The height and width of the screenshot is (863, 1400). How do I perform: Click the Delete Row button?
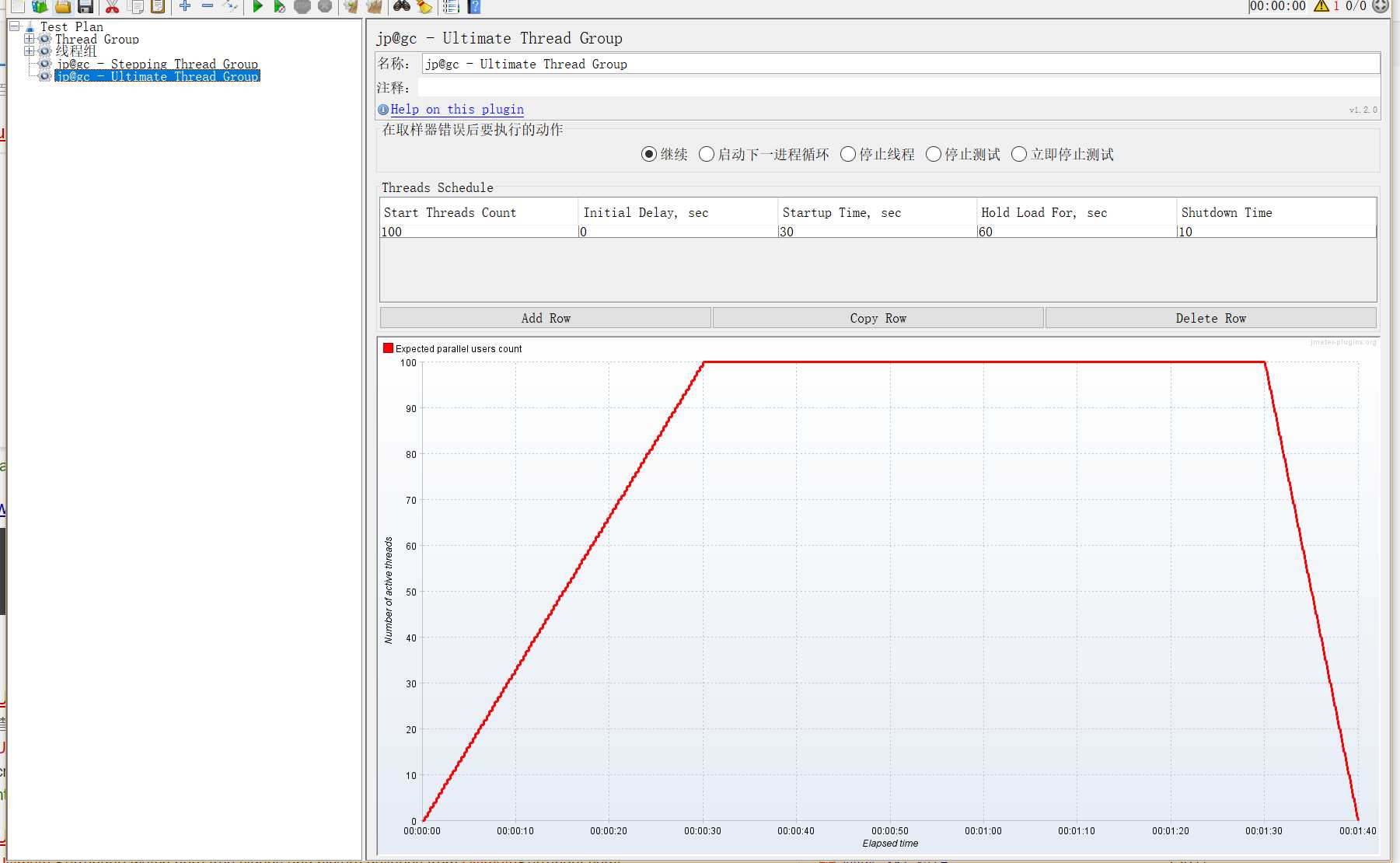1211,318
